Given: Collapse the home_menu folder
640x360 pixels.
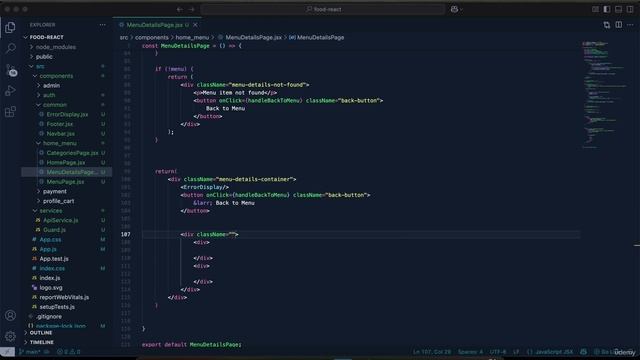Looking at the screenshot, I should tap(60, 143).
